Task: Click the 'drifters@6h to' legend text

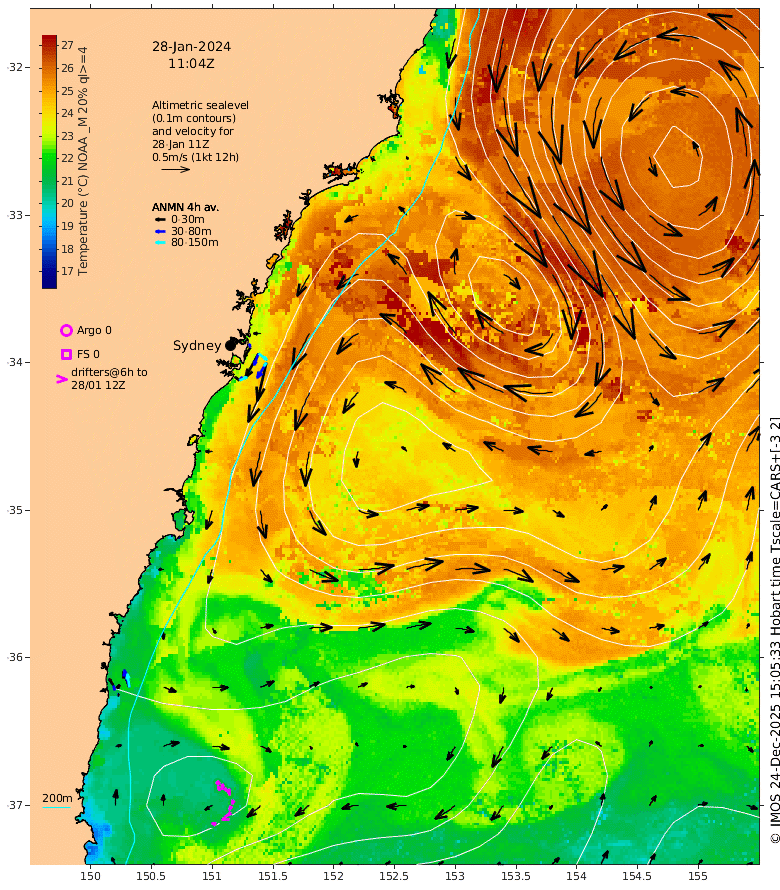Action: point(109,372)
